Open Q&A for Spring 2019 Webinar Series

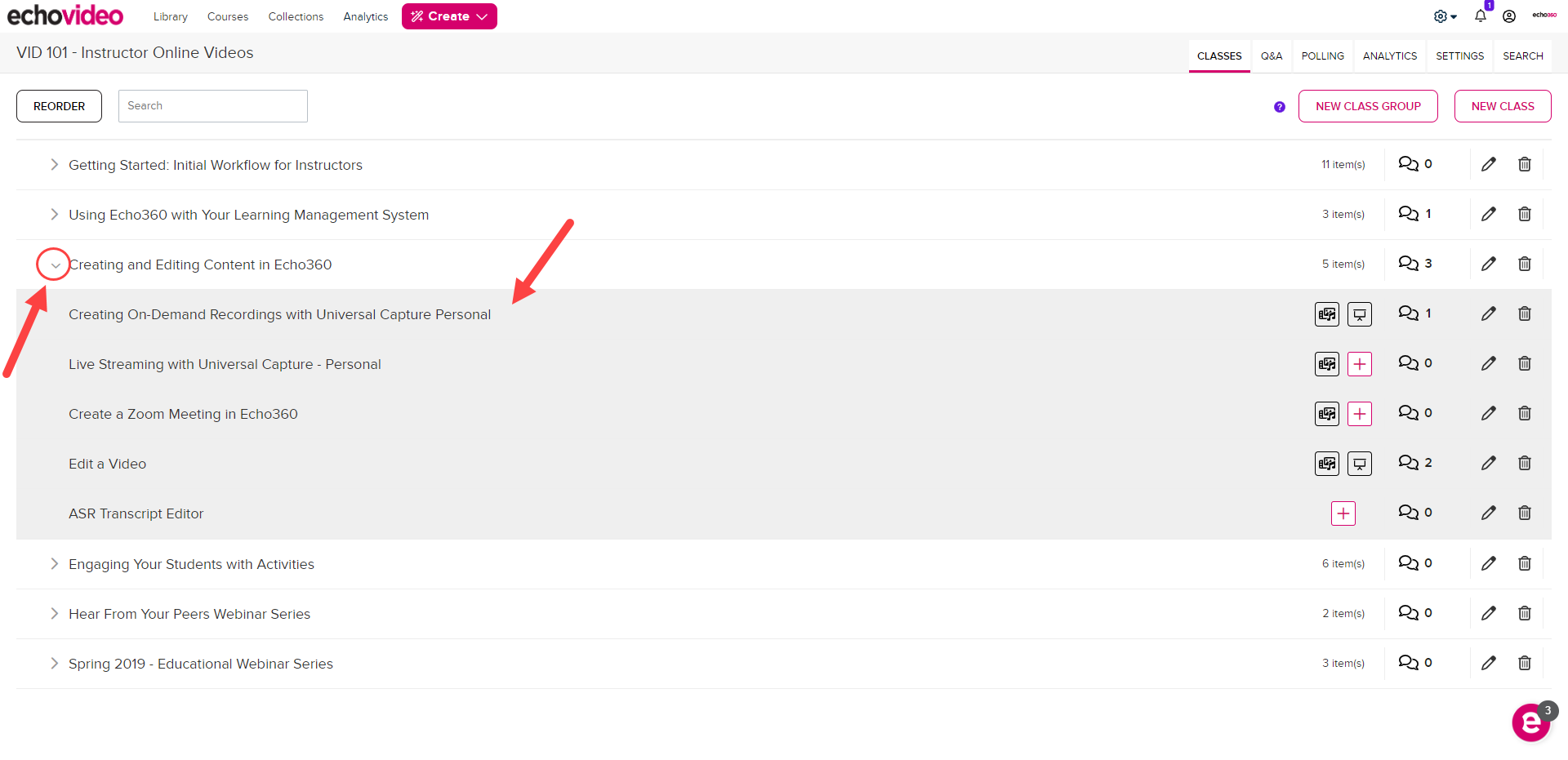1415,662
